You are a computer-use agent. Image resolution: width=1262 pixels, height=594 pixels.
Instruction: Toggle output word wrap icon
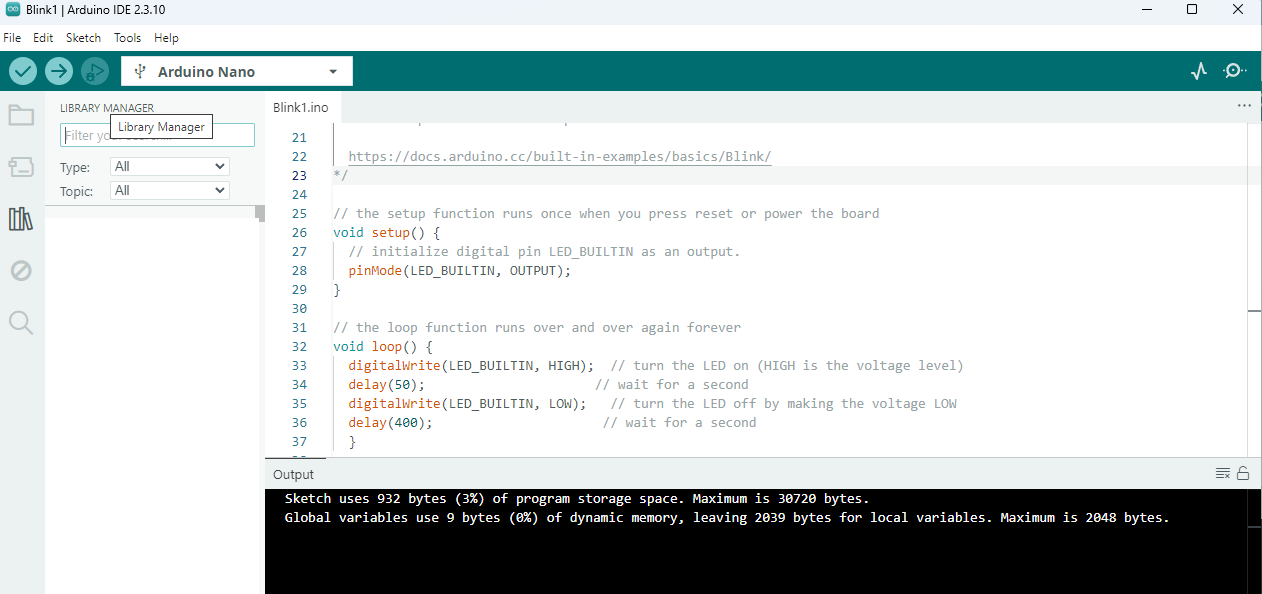(1222, 474)
